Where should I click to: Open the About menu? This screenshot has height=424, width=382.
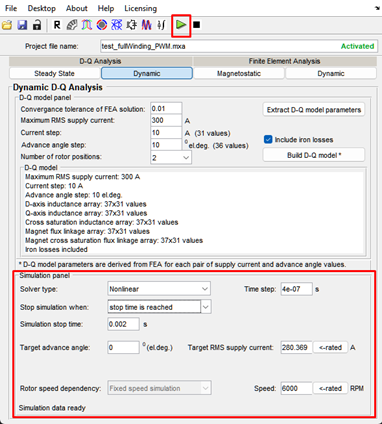(x=77, y=8)
